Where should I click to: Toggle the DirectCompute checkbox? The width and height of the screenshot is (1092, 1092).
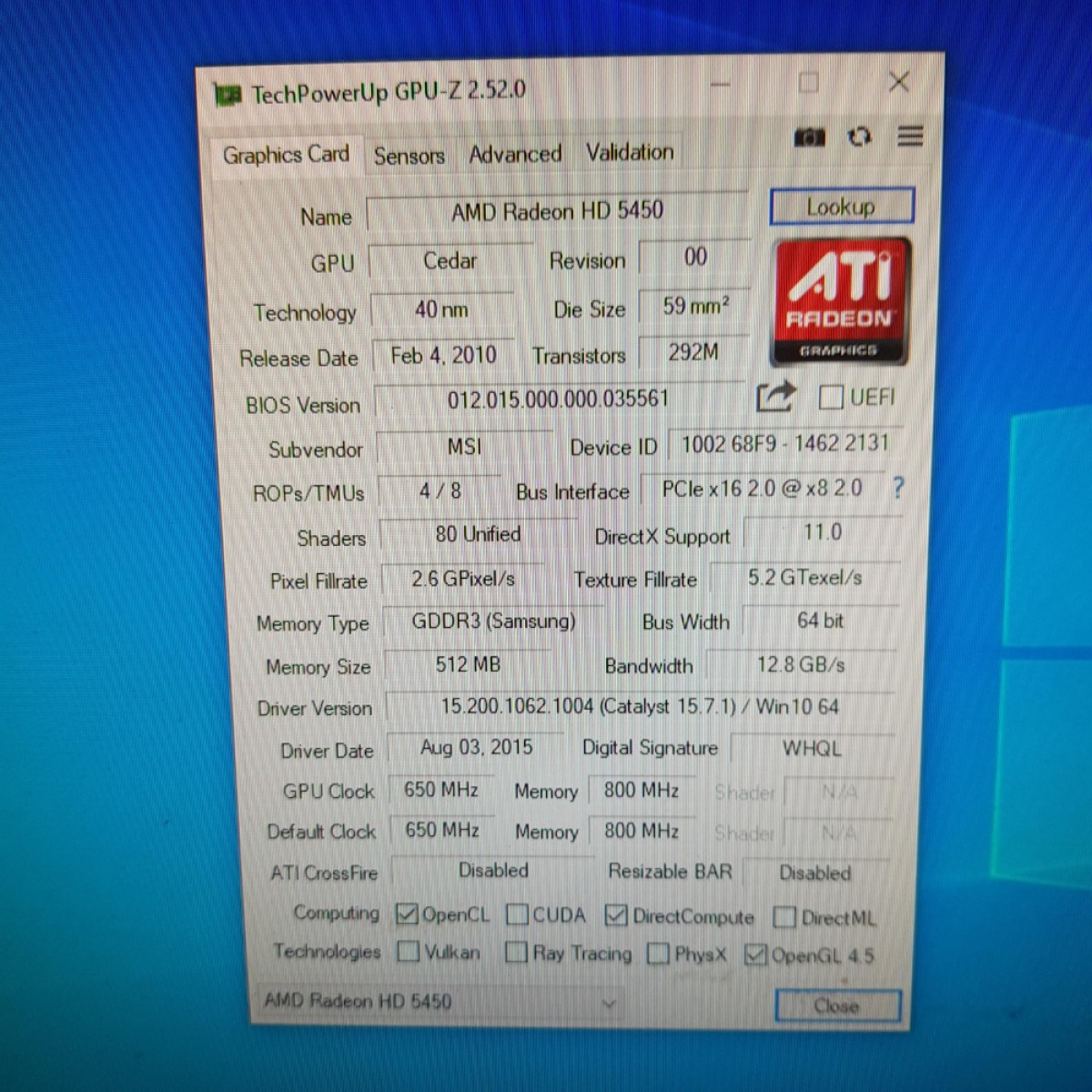(616, 915)
